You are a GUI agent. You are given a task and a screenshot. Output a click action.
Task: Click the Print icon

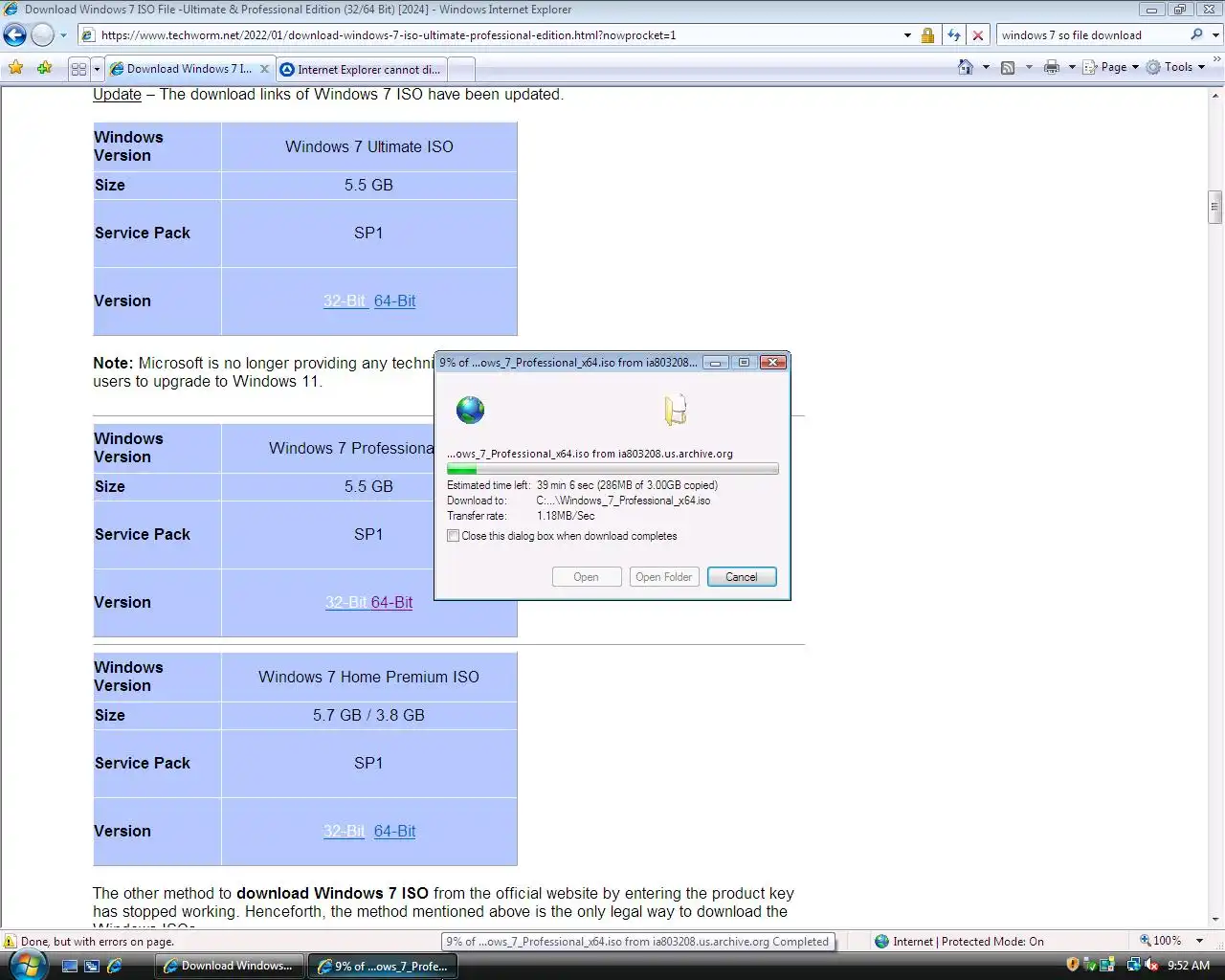point(1052,67)
